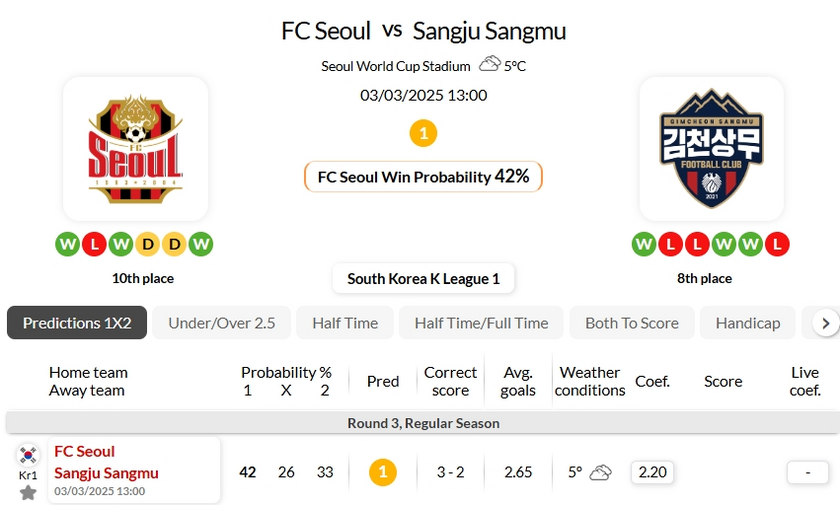Click the South Korea flag icon

[x=28, y=455]
